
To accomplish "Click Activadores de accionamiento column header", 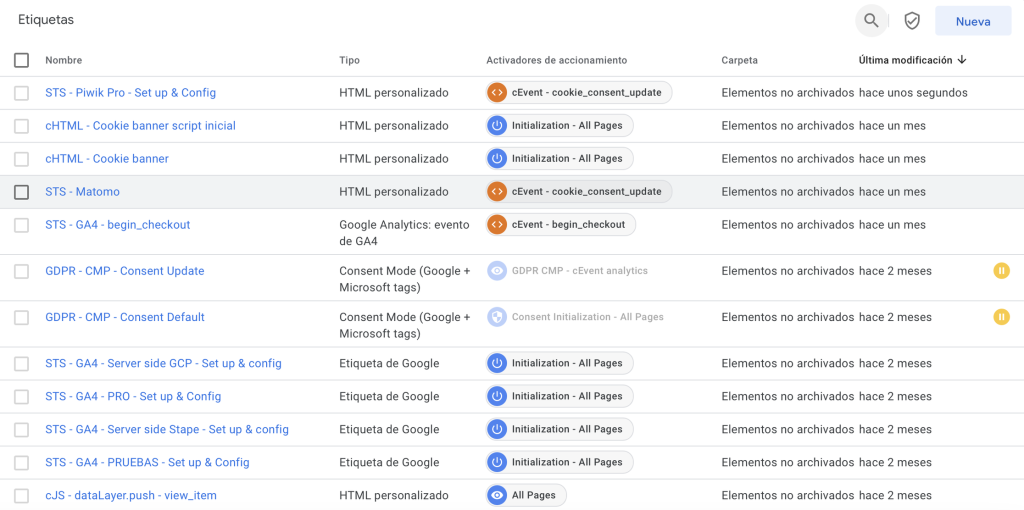I will tap(556, 60).
